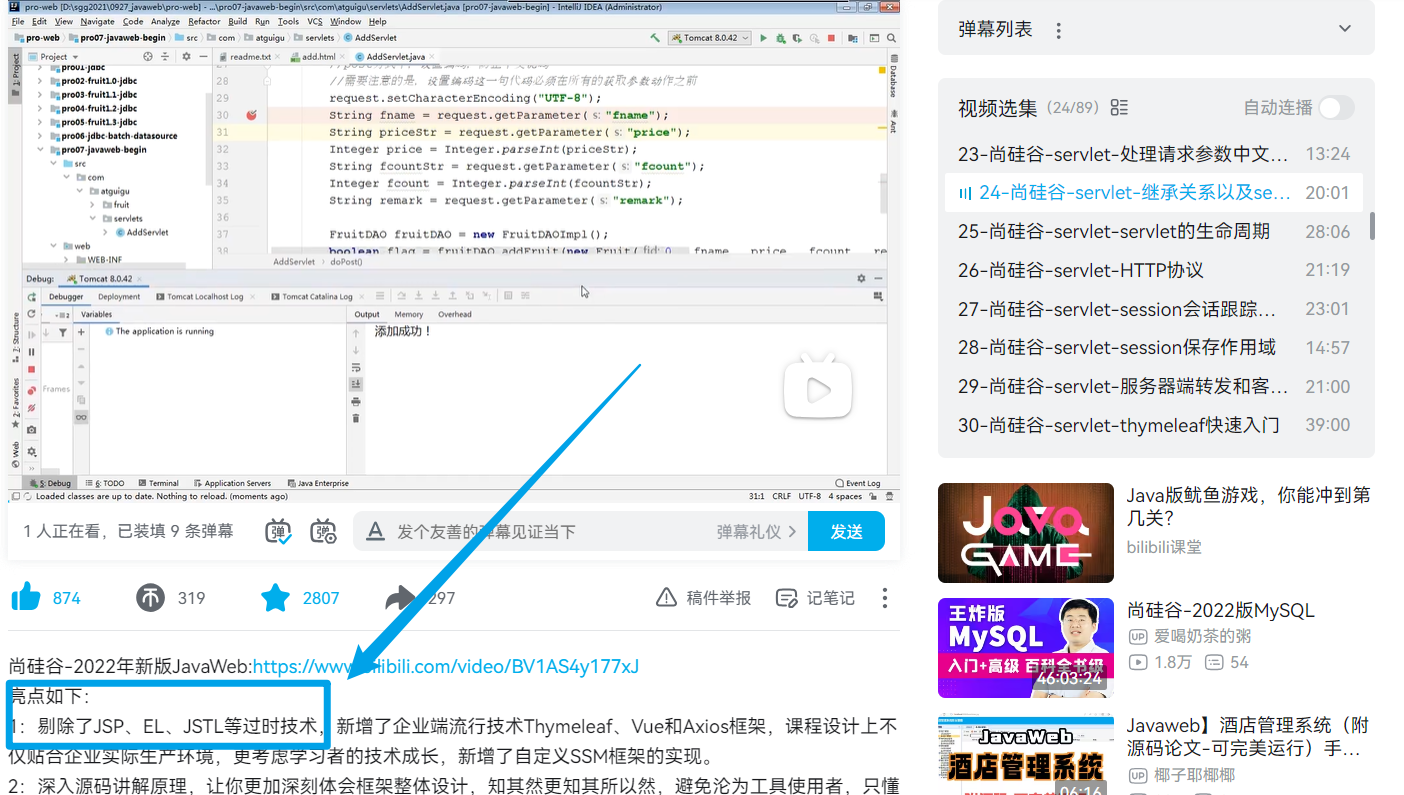Viewport: 1404px width, 795px height.
Task: Open the 酒店管理系统 video thumbnail
Action: pos(1026,754)
